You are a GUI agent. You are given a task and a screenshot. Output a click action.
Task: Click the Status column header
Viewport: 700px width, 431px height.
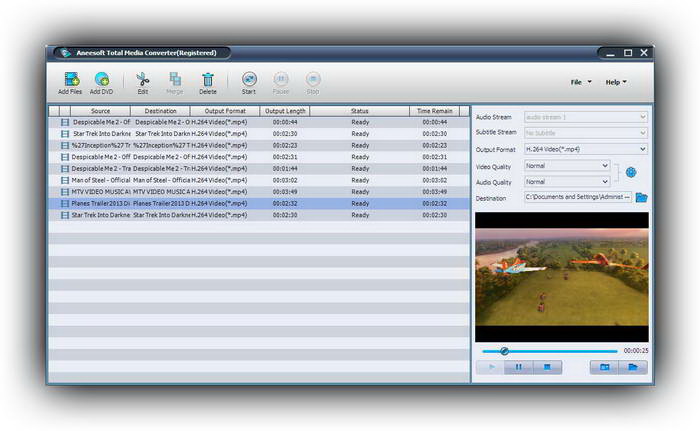359,111
